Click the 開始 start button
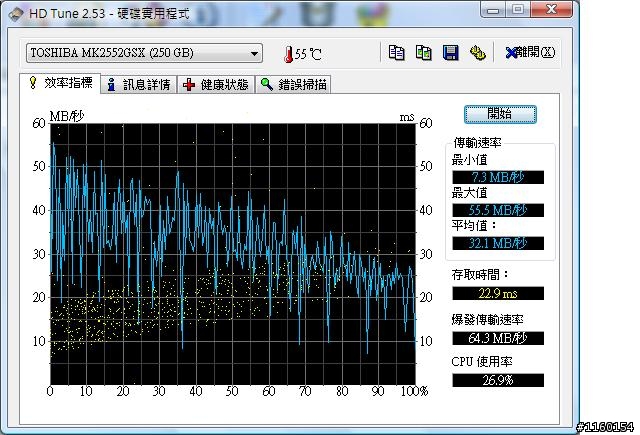This screenshot has width=640, height=435. coord(500,114)
